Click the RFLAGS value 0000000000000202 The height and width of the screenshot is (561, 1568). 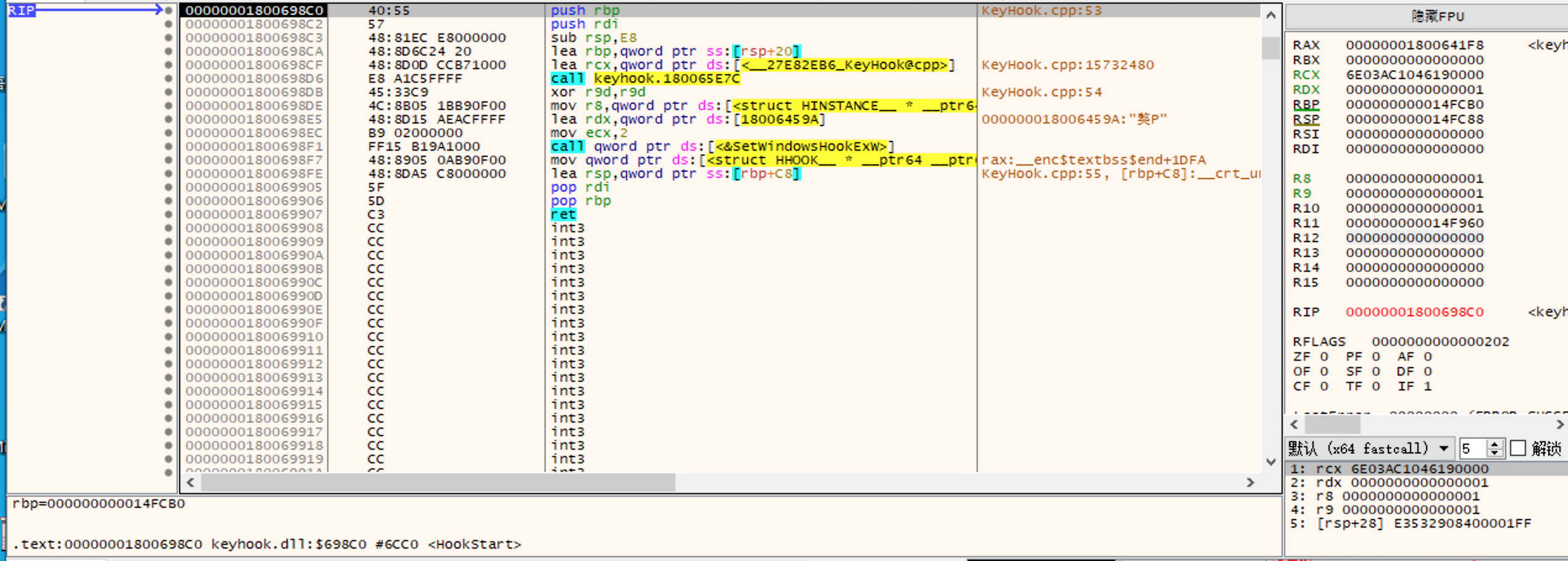1440,342
